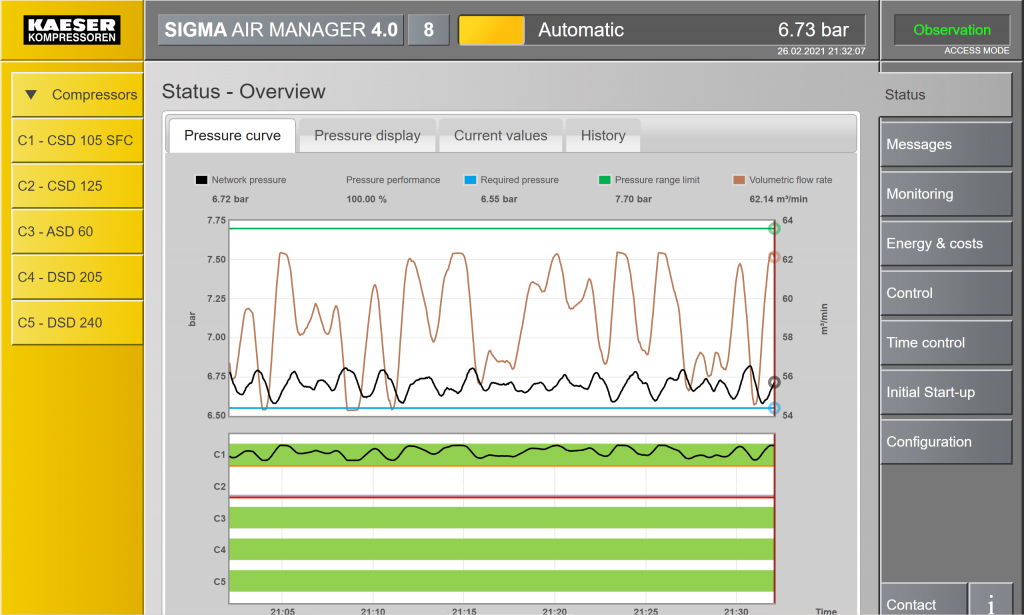
Task: Select compressor C4 - DSD 205
Action: tap(75, 277)
